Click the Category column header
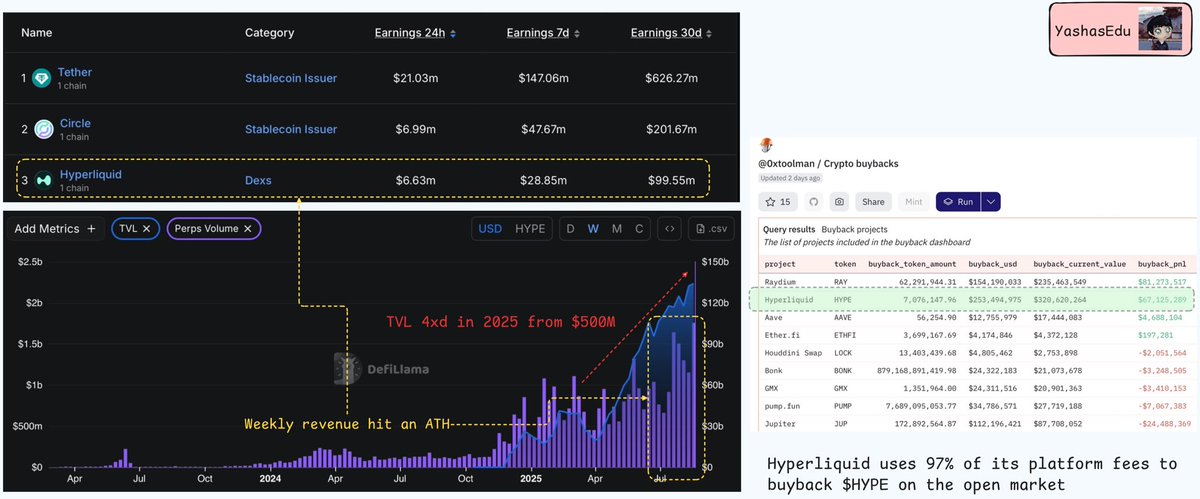 269,33
